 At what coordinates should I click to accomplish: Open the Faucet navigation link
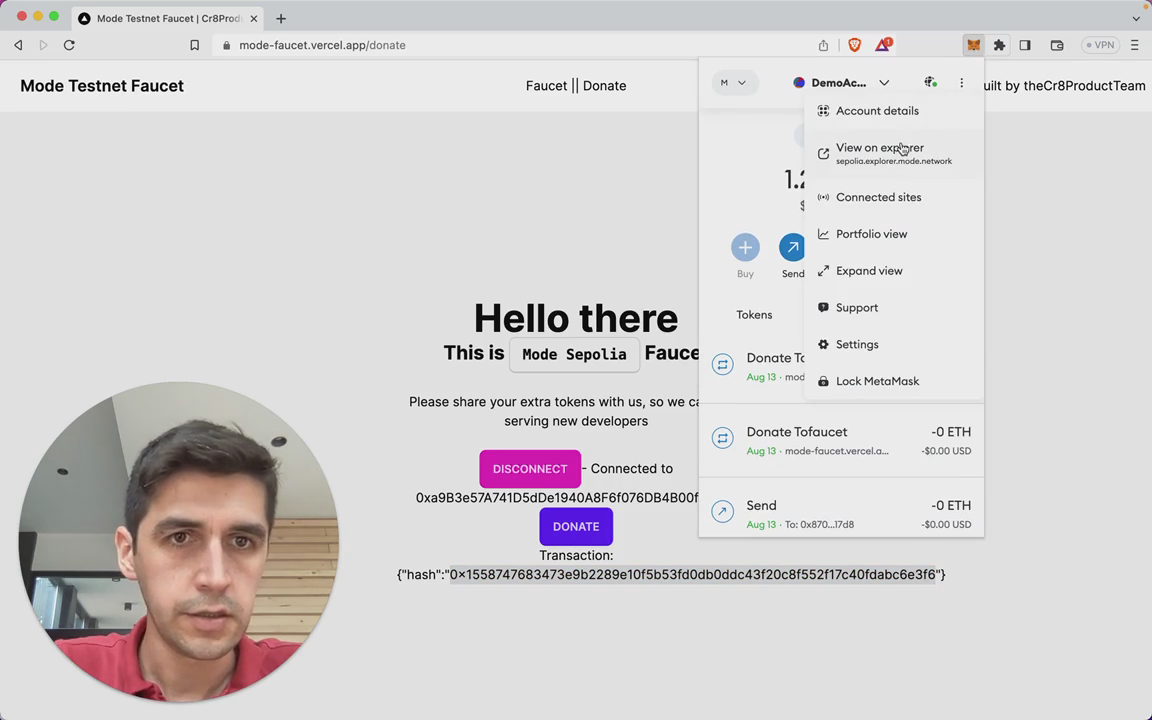546,86
